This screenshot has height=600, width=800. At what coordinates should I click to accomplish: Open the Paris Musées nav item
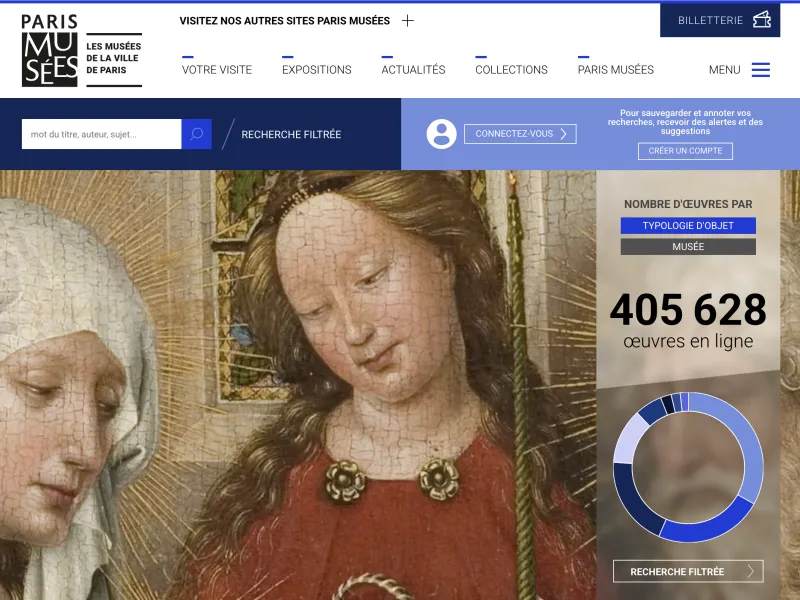point(615,70)
